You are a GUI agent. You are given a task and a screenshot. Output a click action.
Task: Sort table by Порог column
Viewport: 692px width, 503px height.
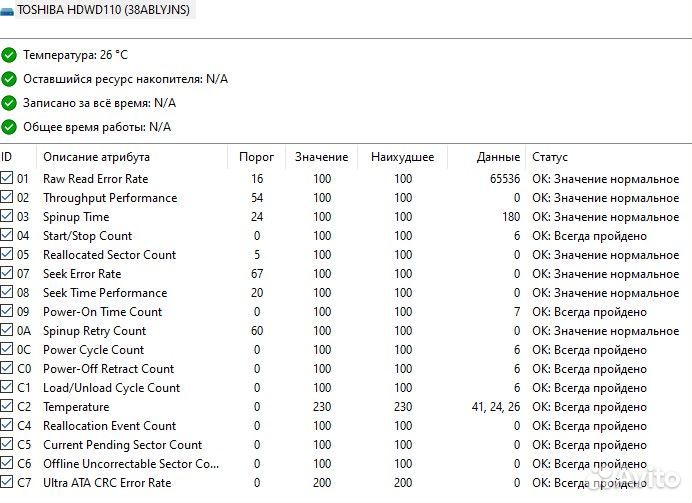[x=257, y=157]
